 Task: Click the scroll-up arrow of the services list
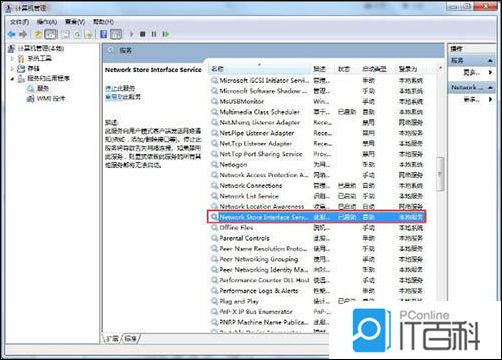click(440, 68)
